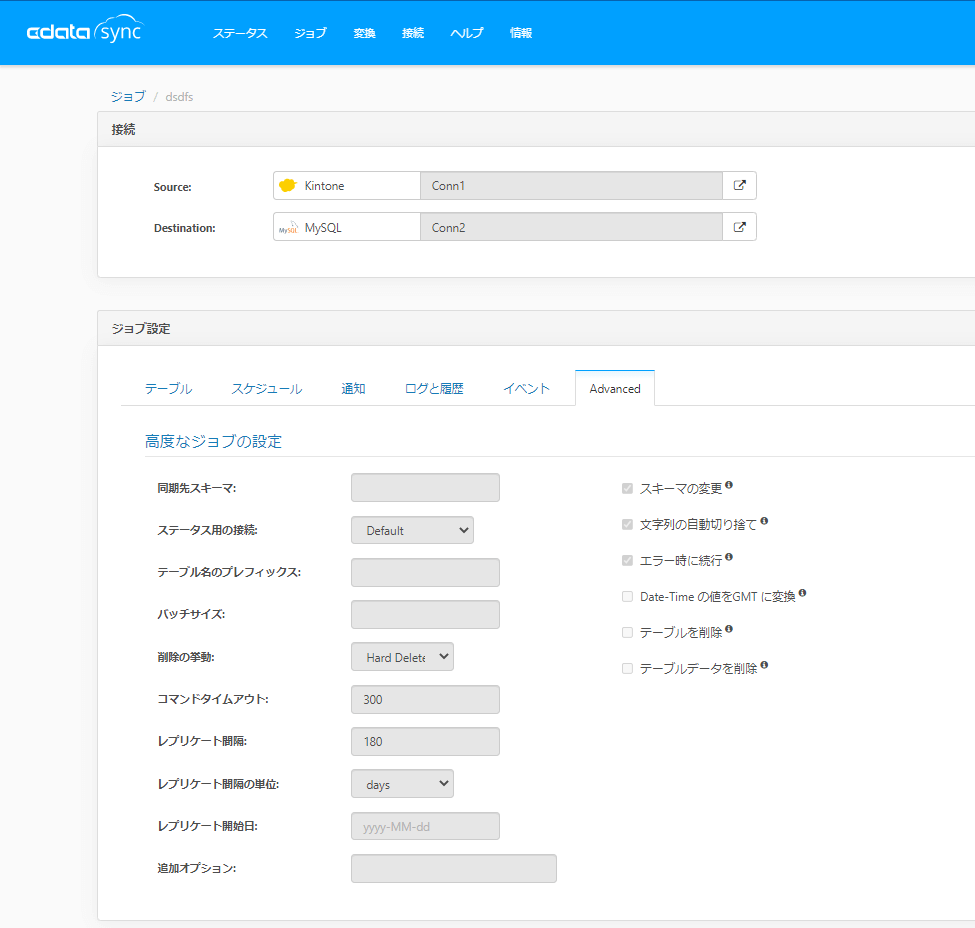
Task: Open 変換 in the top navigation
Action: pos(364,33)
